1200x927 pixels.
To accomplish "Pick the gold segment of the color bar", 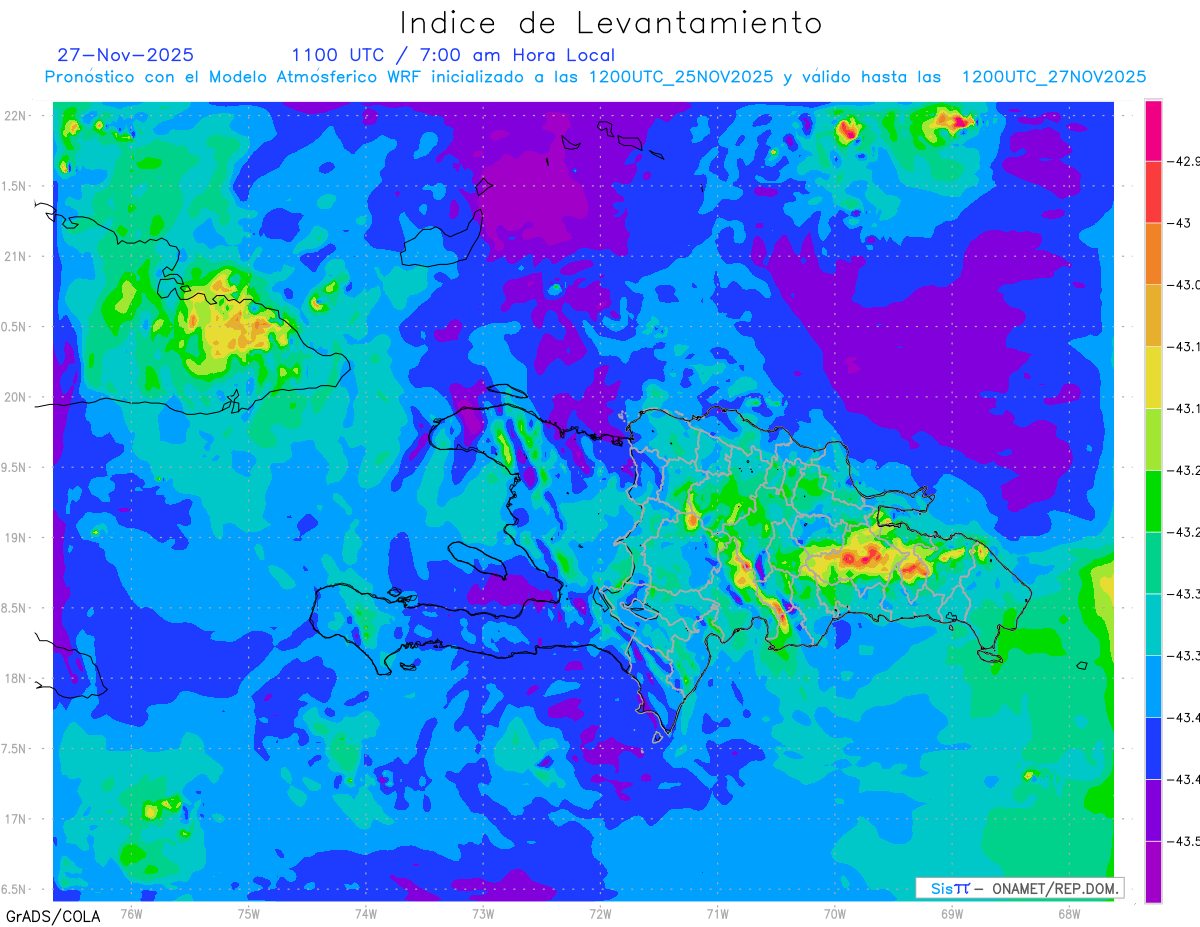I will tap(1153, 316).
